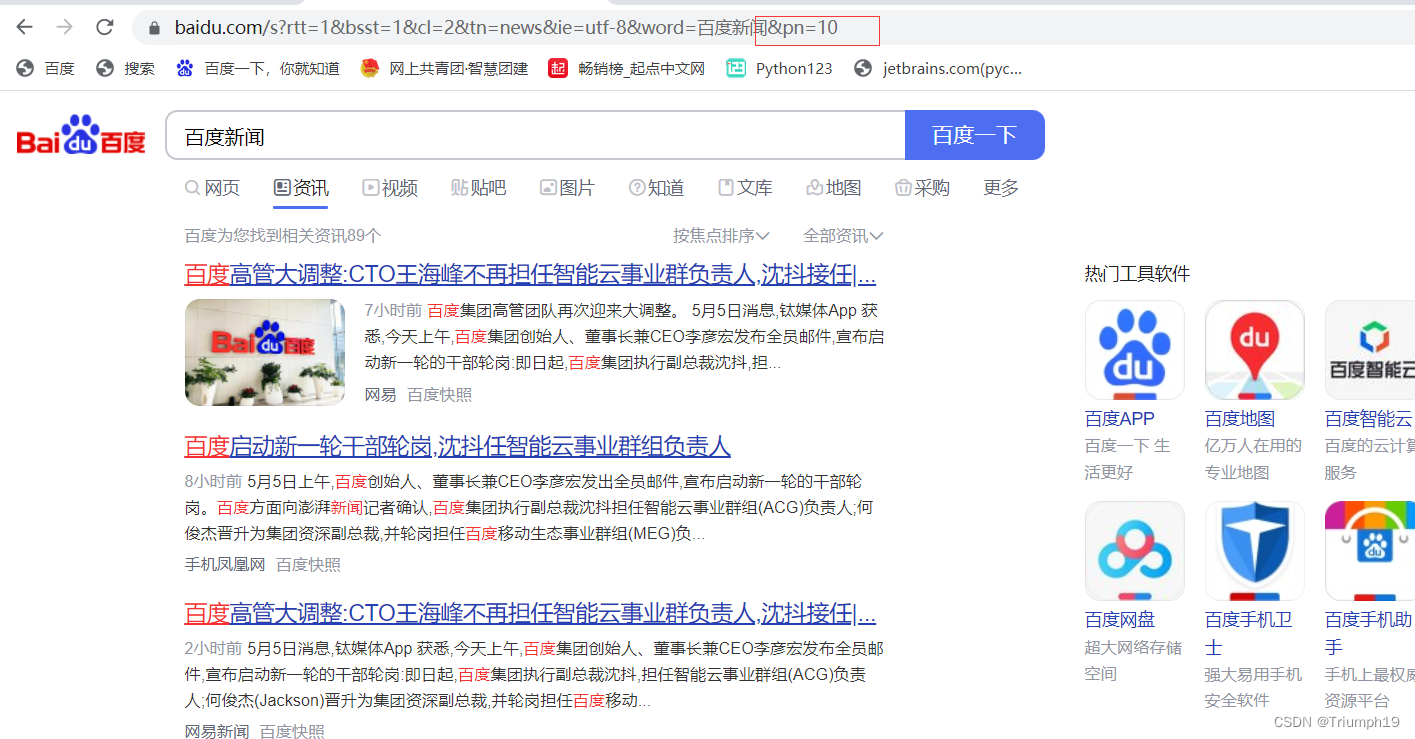Switch to the 网页 tab
Screen dimensions: 1415x739
pyautogui.click(x=212, y=188)
